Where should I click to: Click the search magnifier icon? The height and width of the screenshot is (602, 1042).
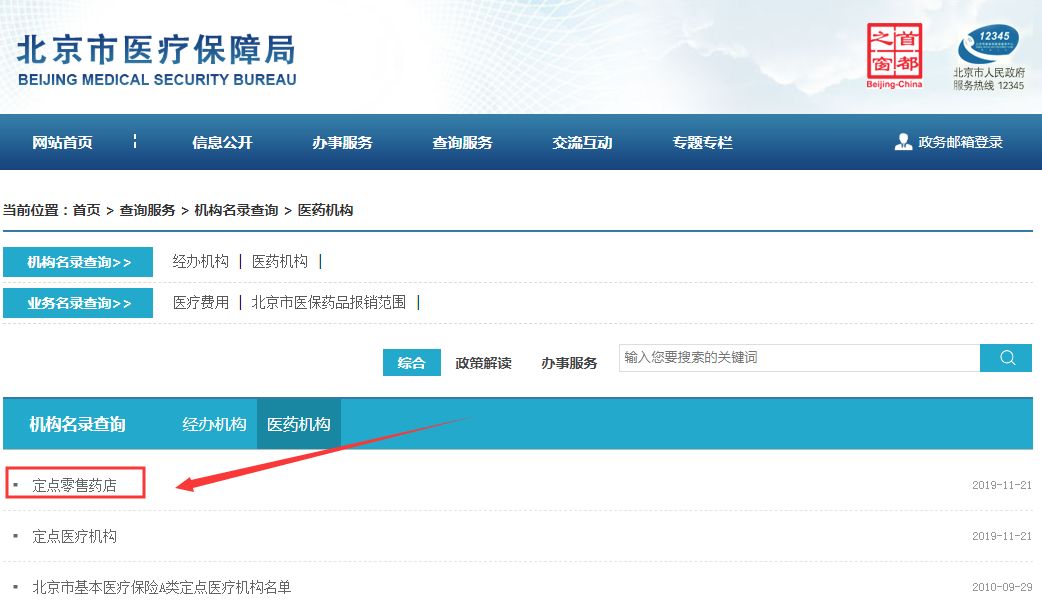pyautogui.click(x=1006, y=357)
